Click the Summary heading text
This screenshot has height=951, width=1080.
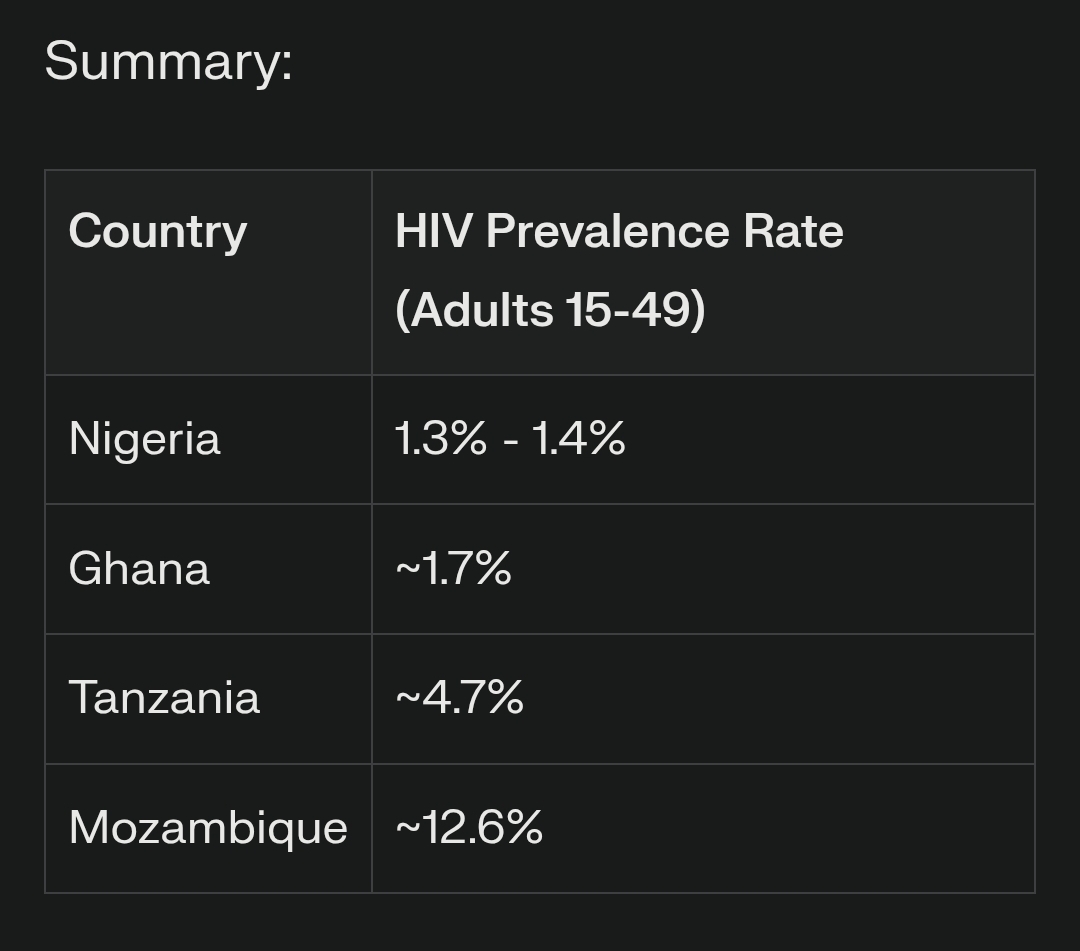pos(168,61)
